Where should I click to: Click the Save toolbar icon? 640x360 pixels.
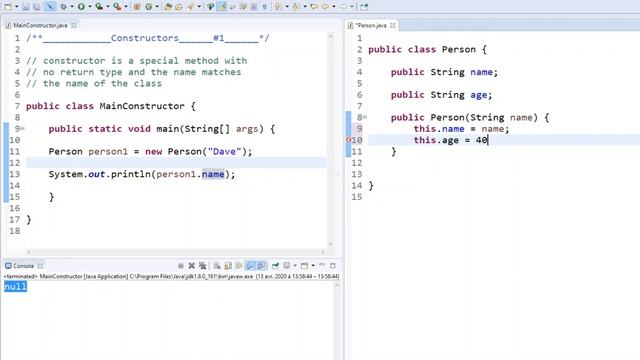coord(25,7)
